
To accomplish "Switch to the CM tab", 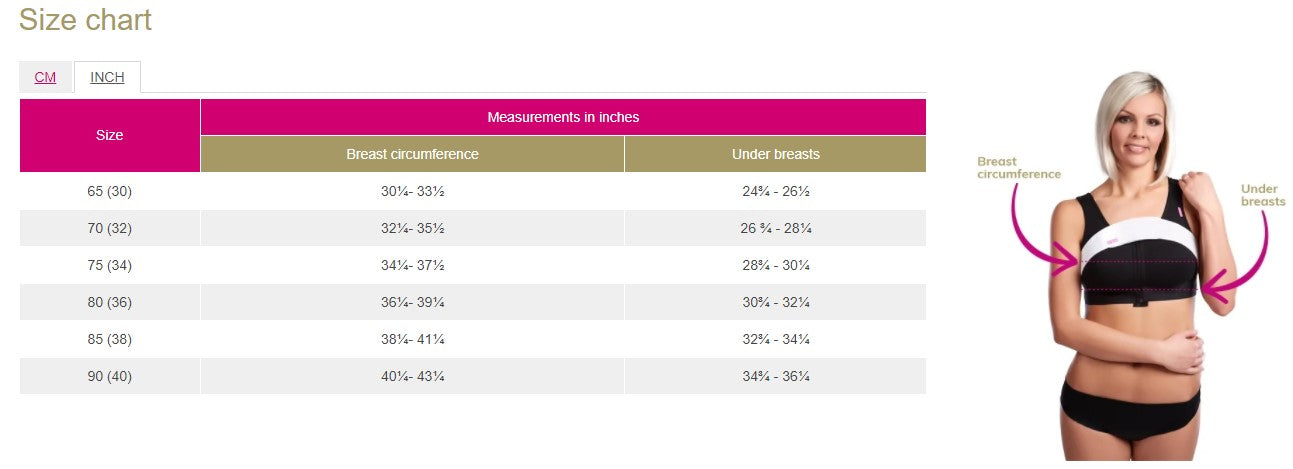I will pyautogui.click(x=45, y=77).
